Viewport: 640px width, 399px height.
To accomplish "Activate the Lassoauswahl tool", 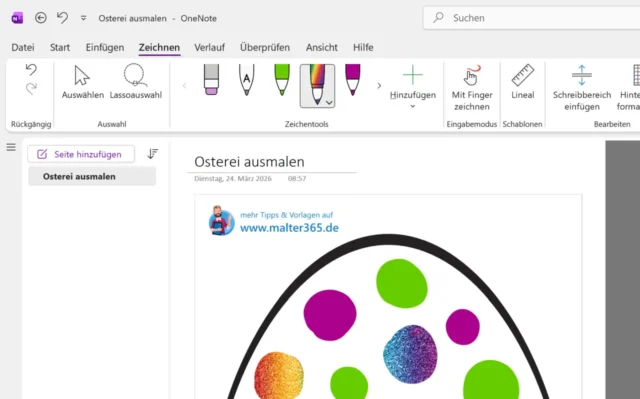I will (136, 82).
